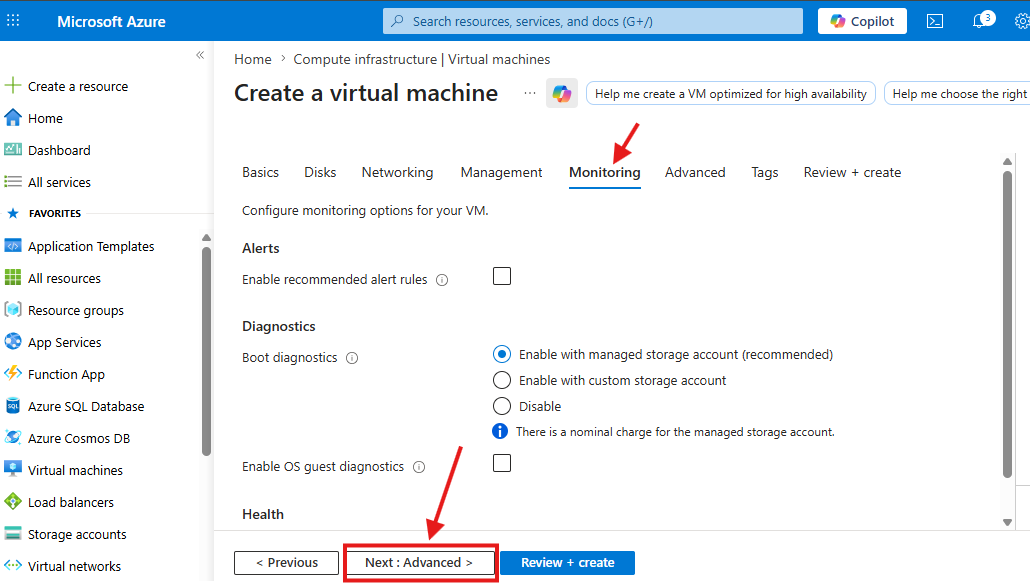Viewport: 1030px width, 583px height.
Task: Collapse the left navigation sidebar
Action: tap(200, 55)
